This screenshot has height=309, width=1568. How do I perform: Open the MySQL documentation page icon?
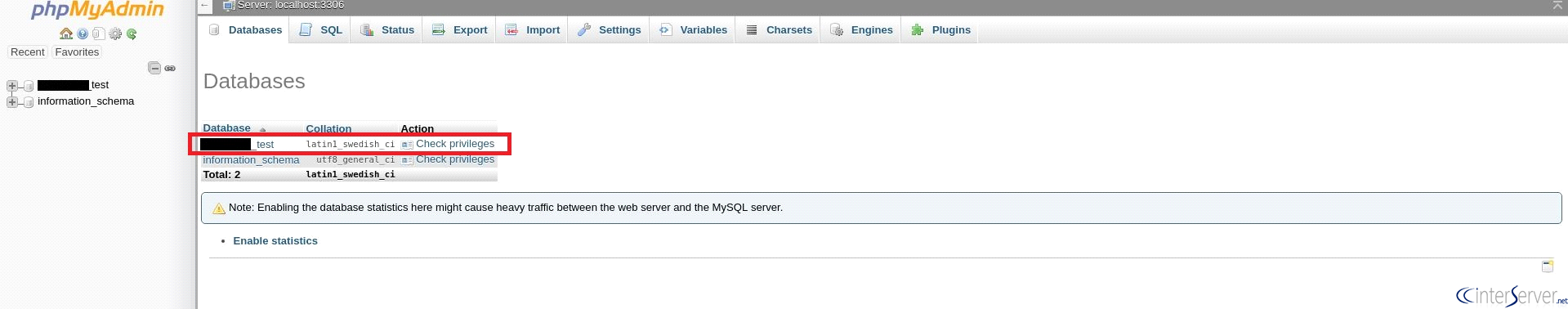(98, 34)
